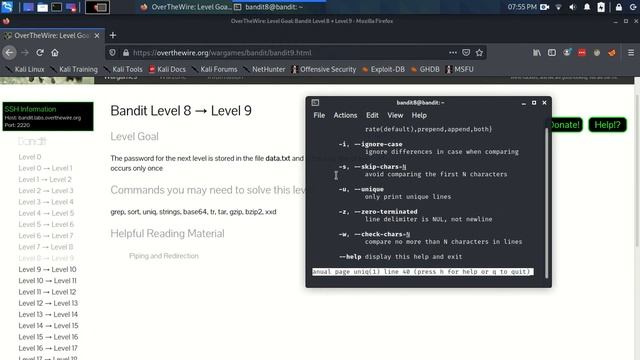The width and height of the screenshot is (640, 360).
Task: Click the terminal window menu icon in titlebar
Action: (315, 102)
